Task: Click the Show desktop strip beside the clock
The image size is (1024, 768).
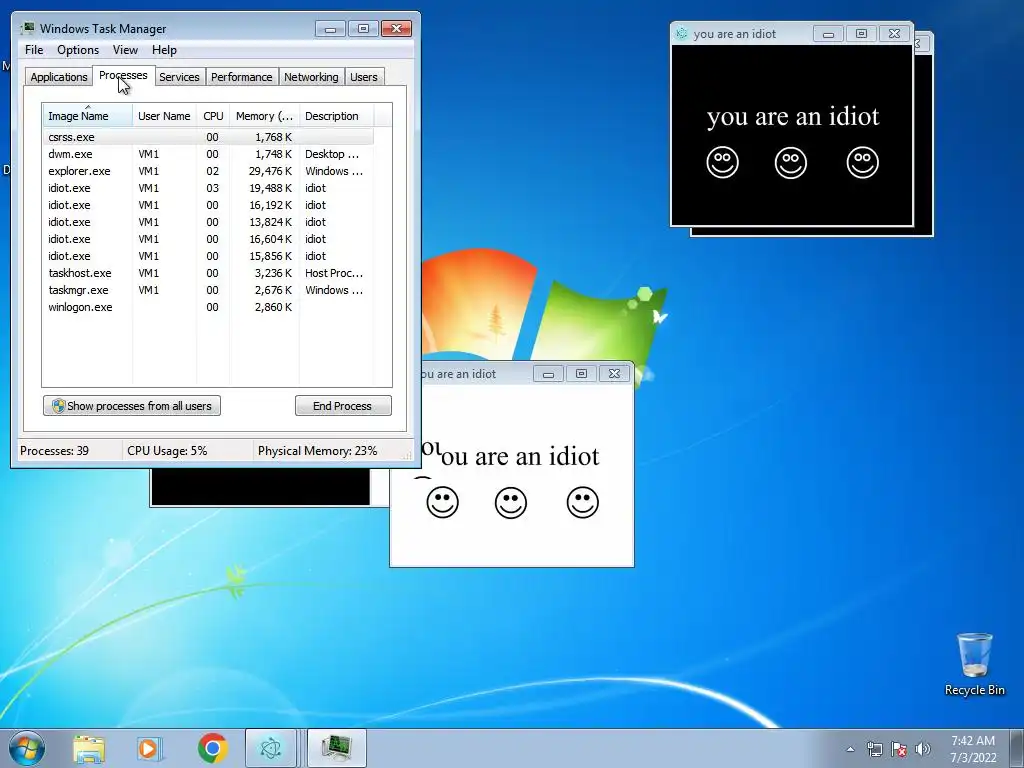Action: 1019,748
